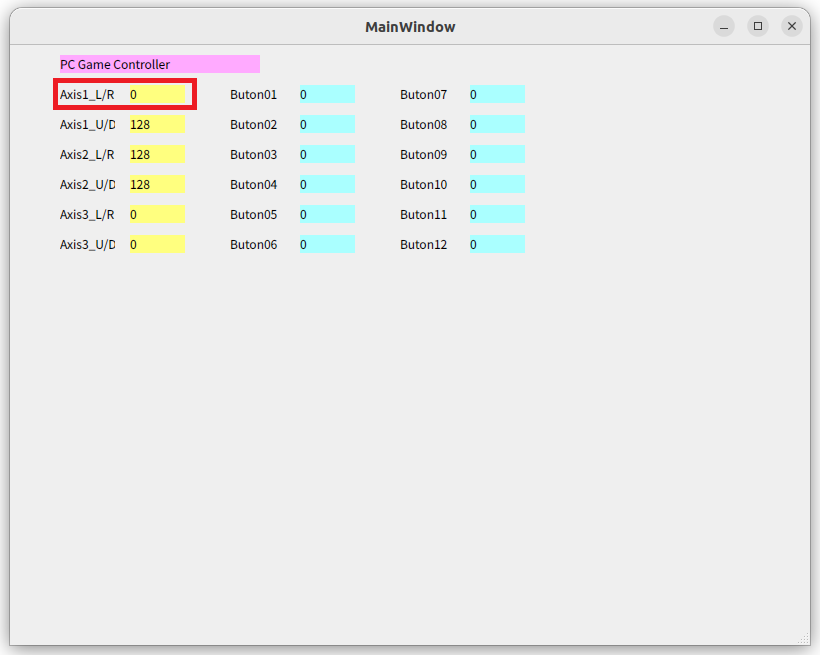The width and height of the screenshot is (820, 655).
Task: Click the Axis3_L/R value field
Action: (155, 214)
